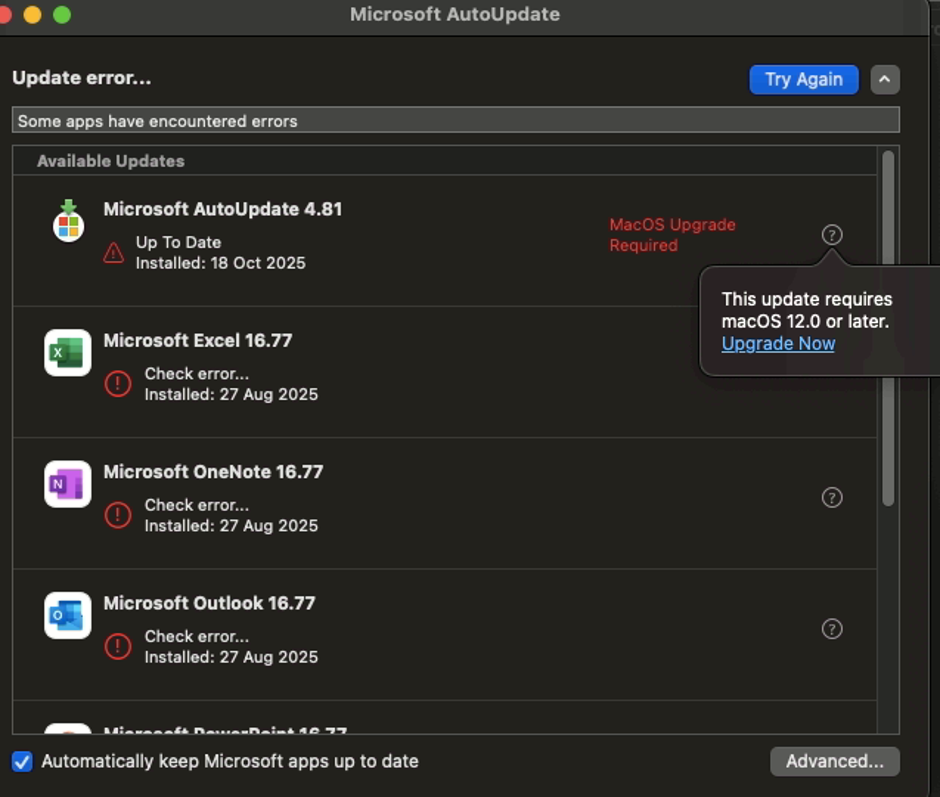Click the Try Again button
The image size is (940, 797).
click(803, 79)
